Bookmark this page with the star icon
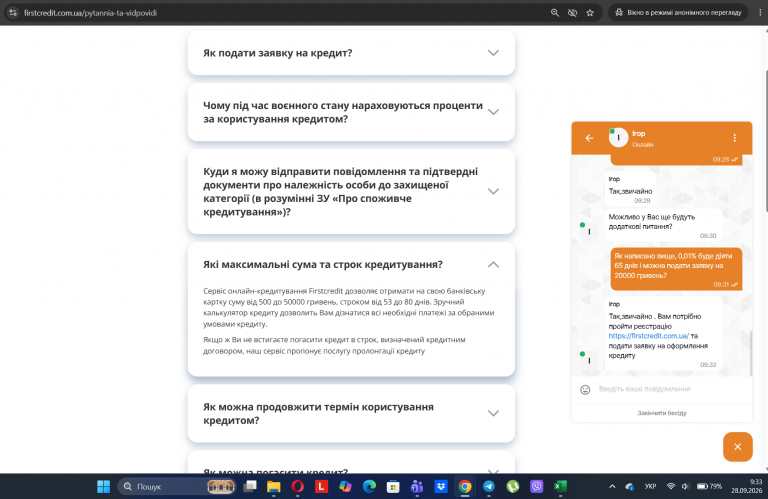Screen dimensions: 768x499 tap(590, 13)
